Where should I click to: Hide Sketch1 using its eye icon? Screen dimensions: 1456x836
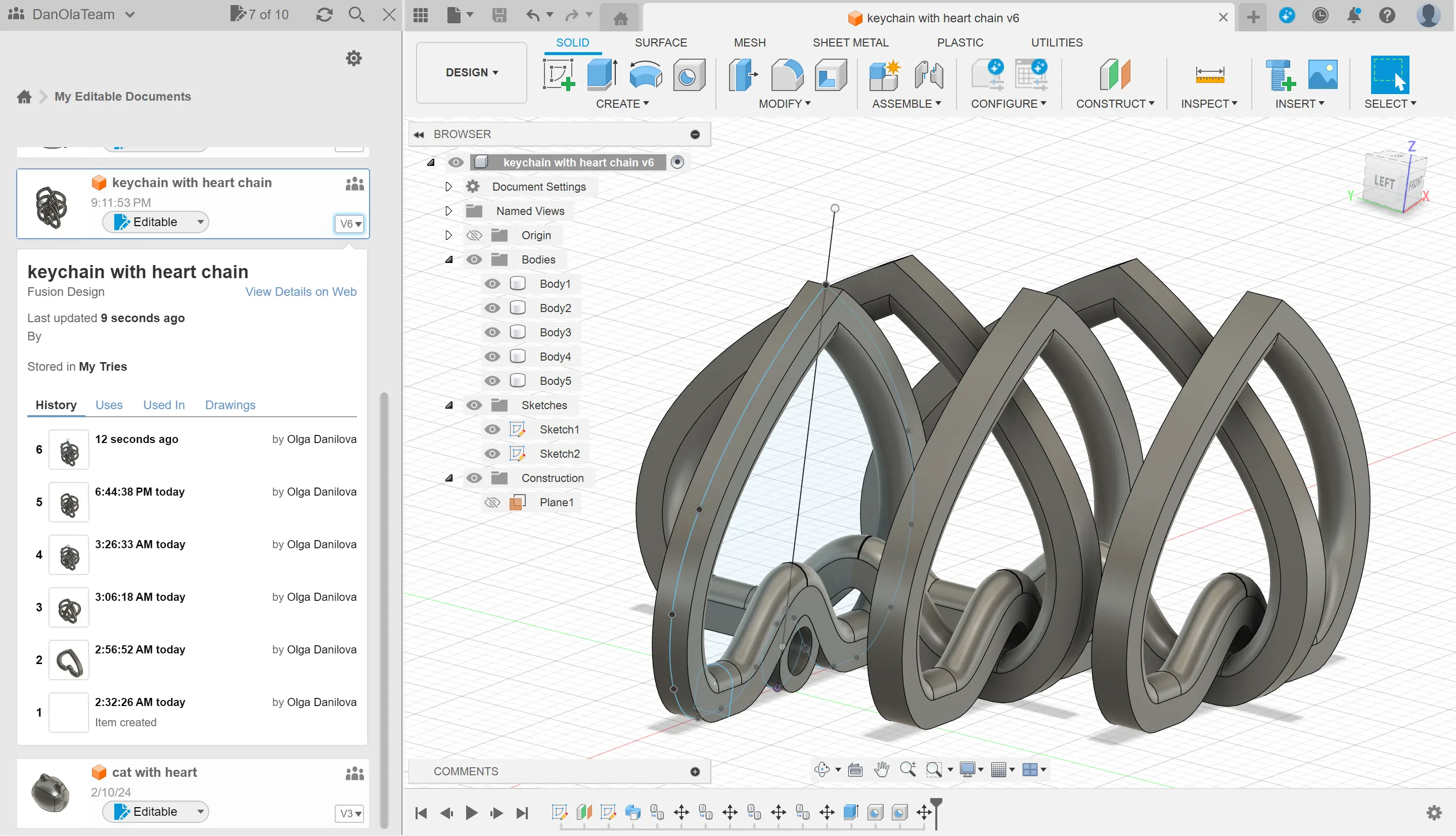492,429
